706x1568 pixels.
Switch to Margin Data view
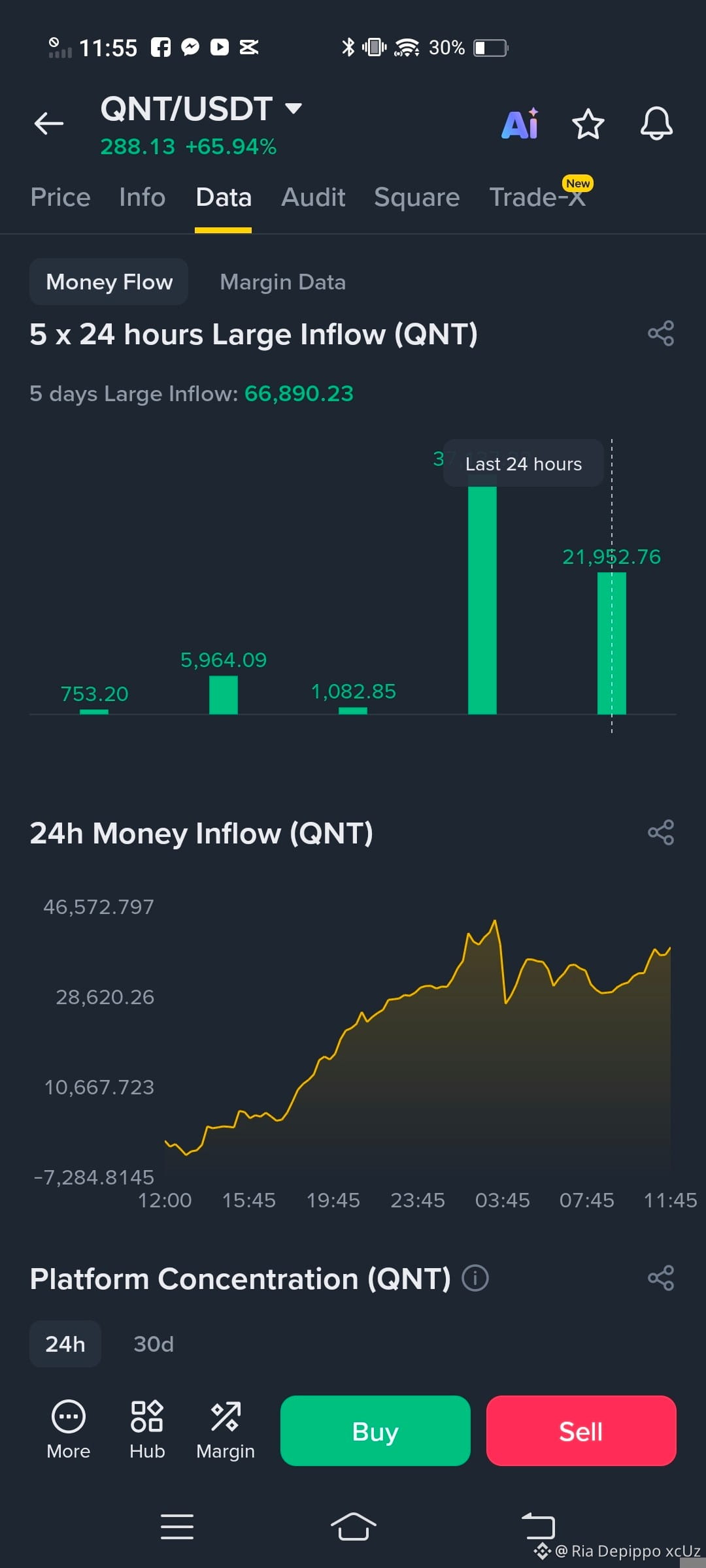pyautogui.click(x=283, y=282)
